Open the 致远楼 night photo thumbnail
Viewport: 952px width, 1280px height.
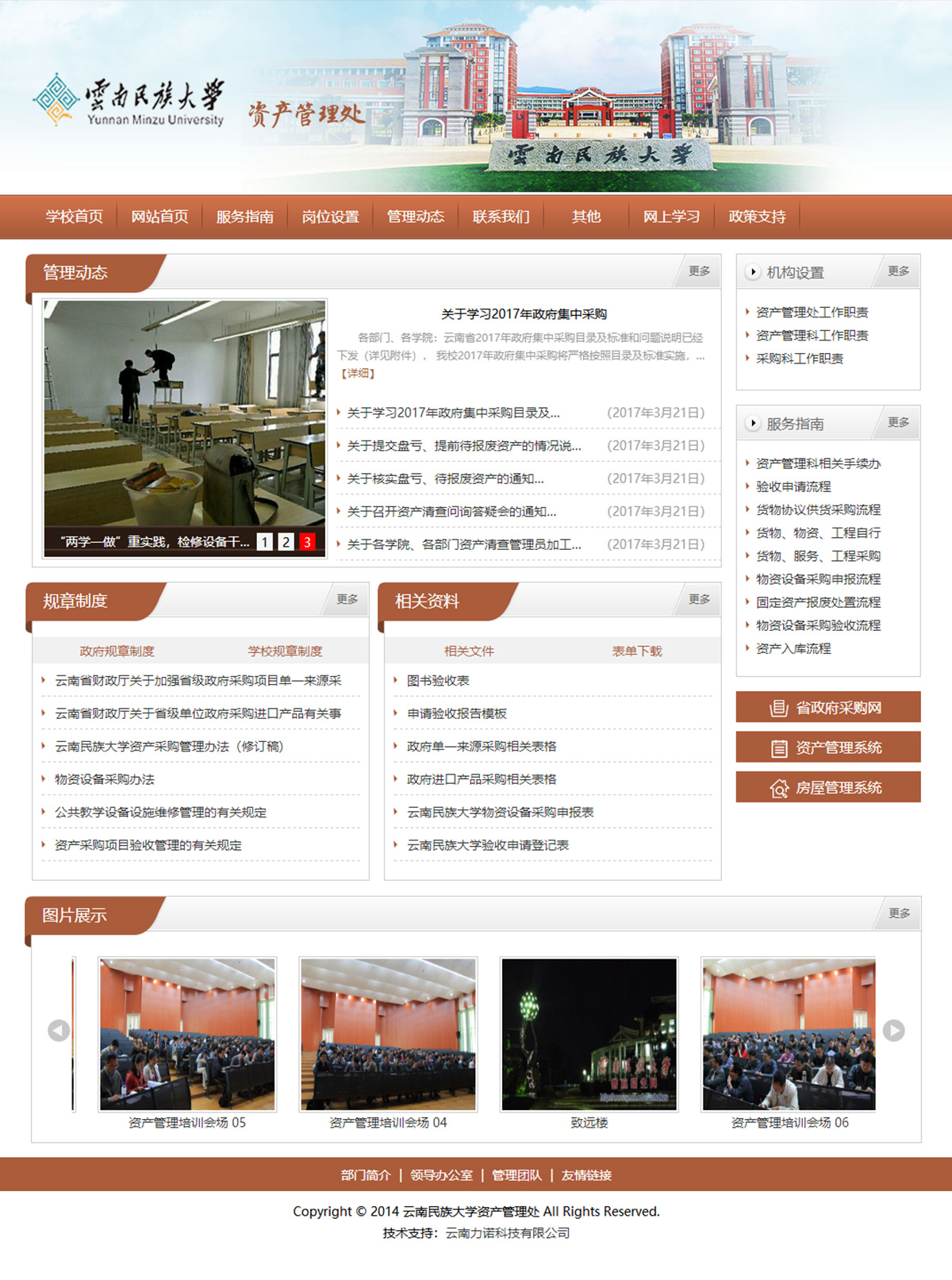pyautogui.click(x=589, y=1033)
